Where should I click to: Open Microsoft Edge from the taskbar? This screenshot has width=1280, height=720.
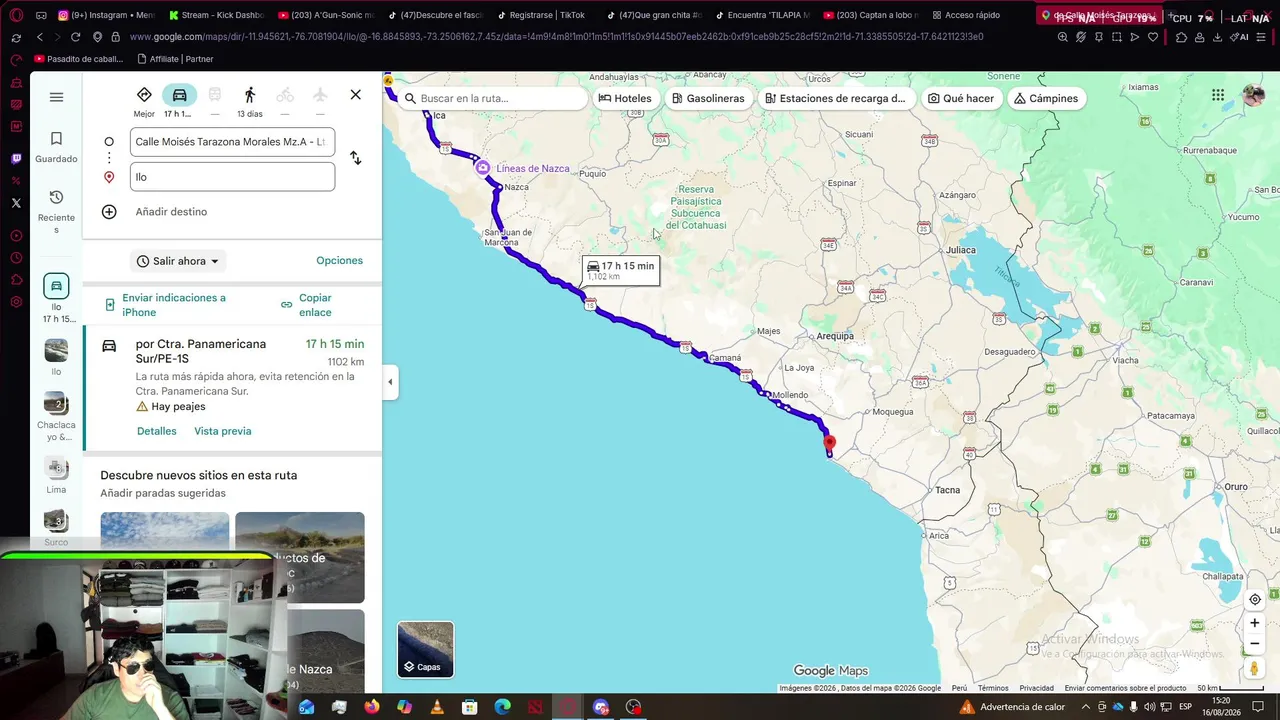coord(502,707)
